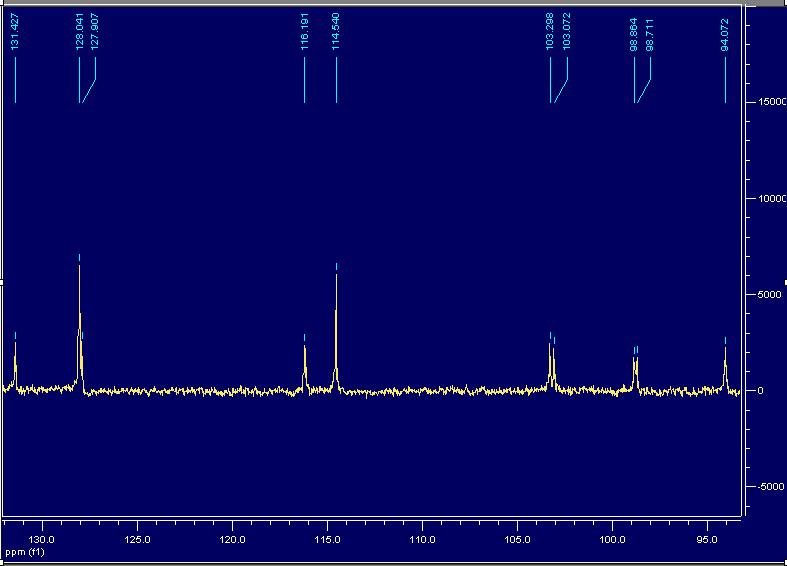Click the 115.0 tick label on ppm axis
This screenshot has width=787, height=566.
[x=327, y=540]
